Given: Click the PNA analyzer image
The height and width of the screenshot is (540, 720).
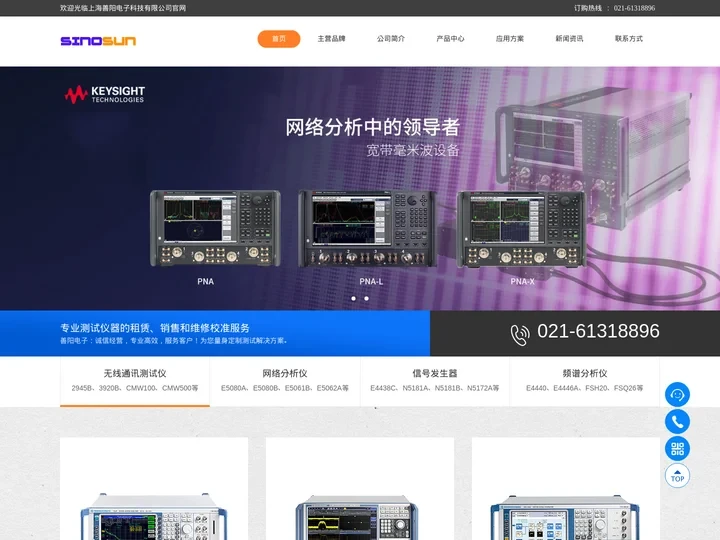Looking at the screenshot, I should 215,228.
